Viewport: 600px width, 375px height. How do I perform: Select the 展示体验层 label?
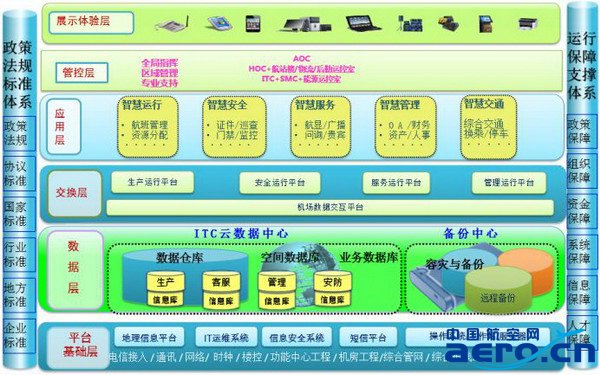[x=91, y=22]
